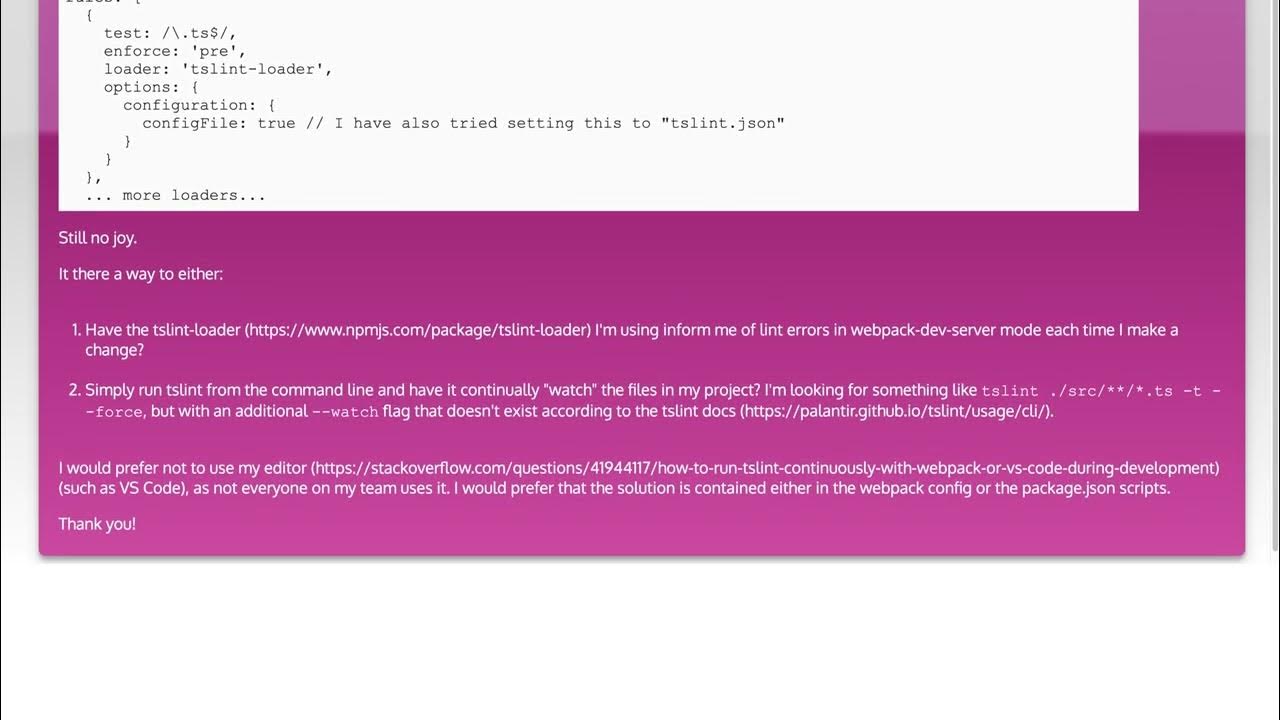Click the "It there a way to either:" line
The width and height of the screenshot is (1280, 720).
coord(141,274)
